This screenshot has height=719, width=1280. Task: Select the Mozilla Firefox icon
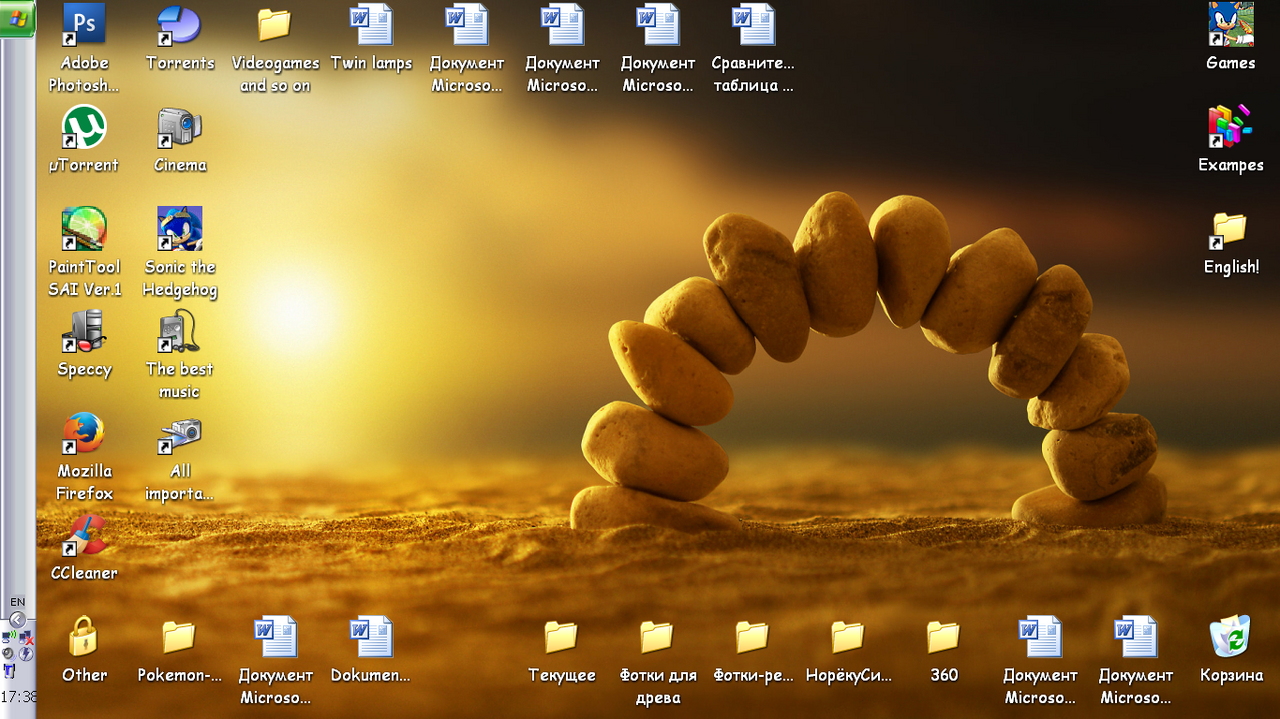point(84,434)
